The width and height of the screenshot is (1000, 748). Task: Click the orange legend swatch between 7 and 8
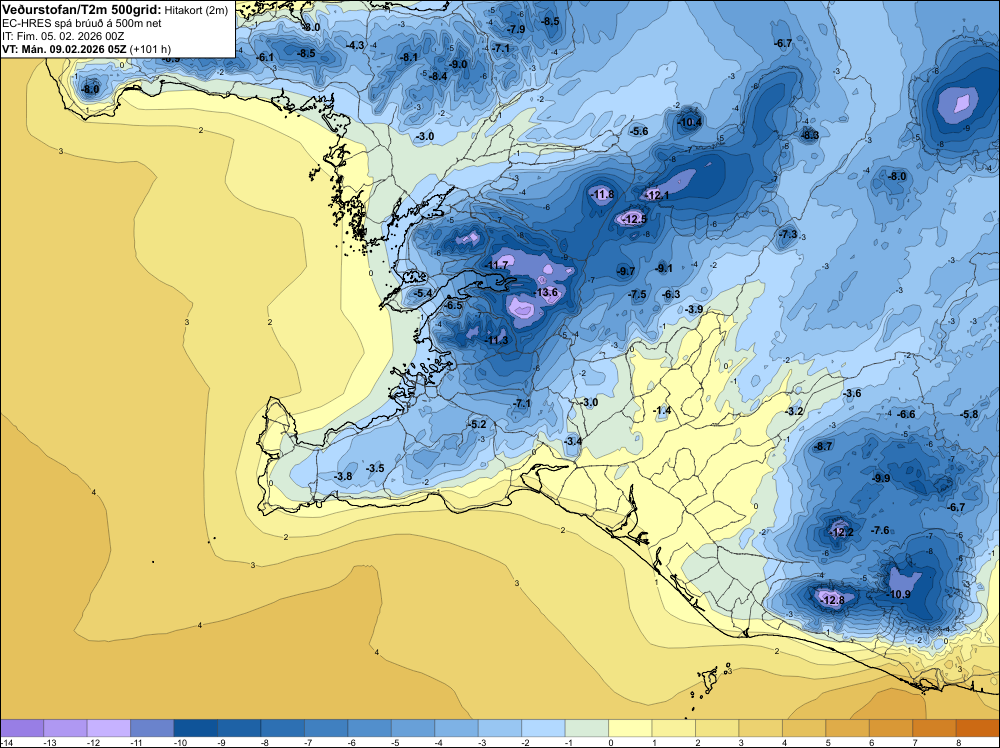click(934, 728)
